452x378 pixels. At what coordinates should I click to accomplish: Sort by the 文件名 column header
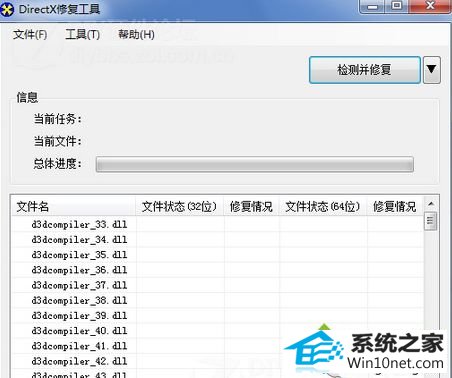tap(73, 207)
